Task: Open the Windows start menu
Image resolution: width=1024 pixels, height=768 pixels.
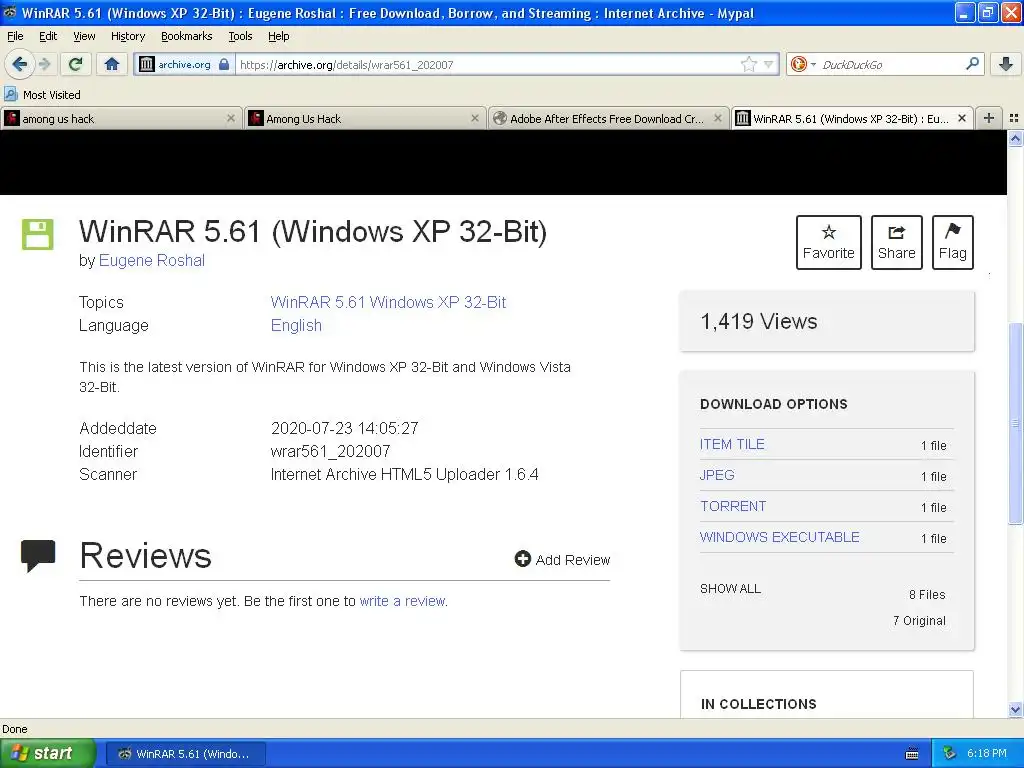Action: pos(47,753)
